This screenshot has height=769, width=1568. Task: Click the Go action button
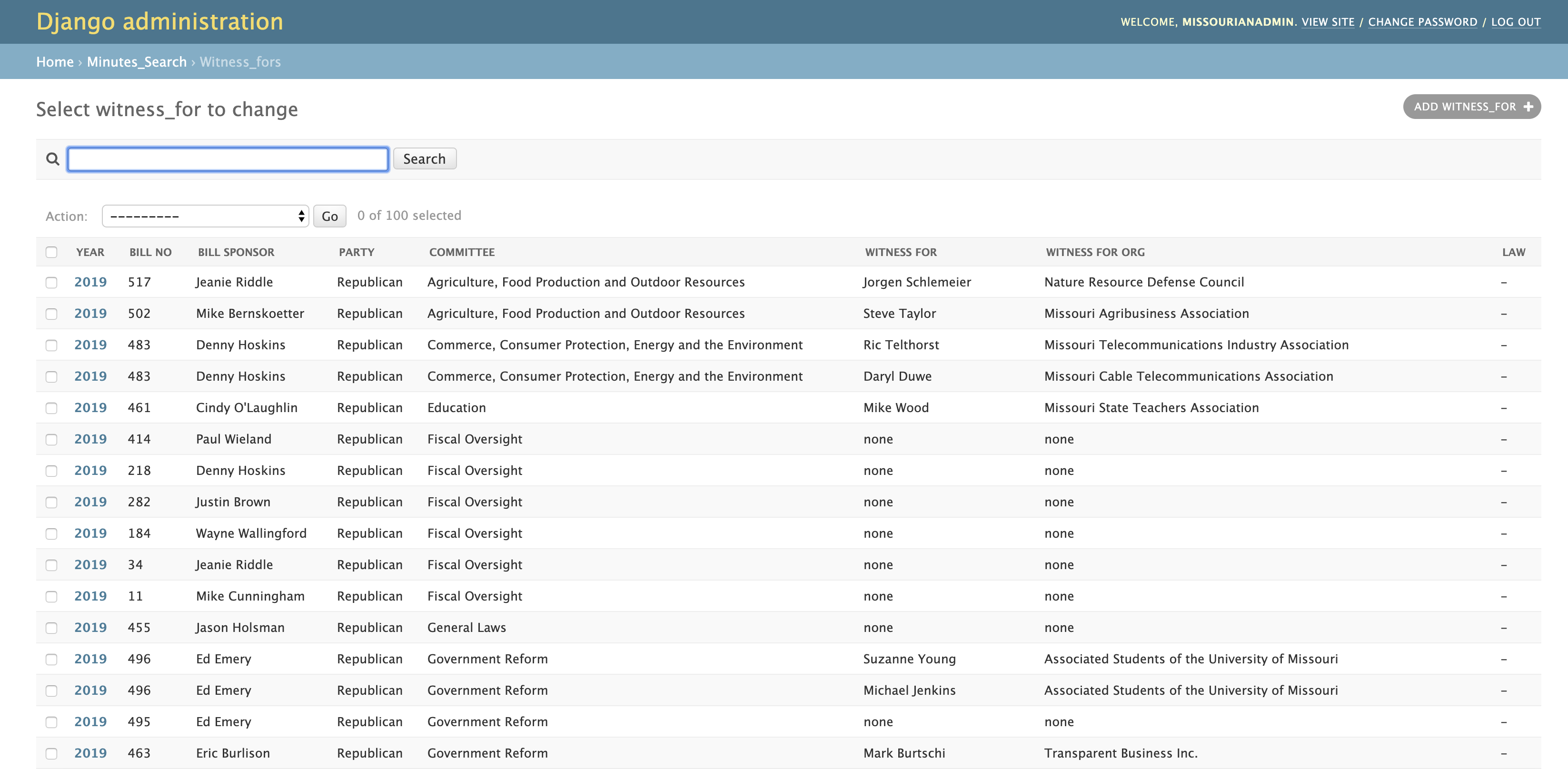(x=329, y=216)
